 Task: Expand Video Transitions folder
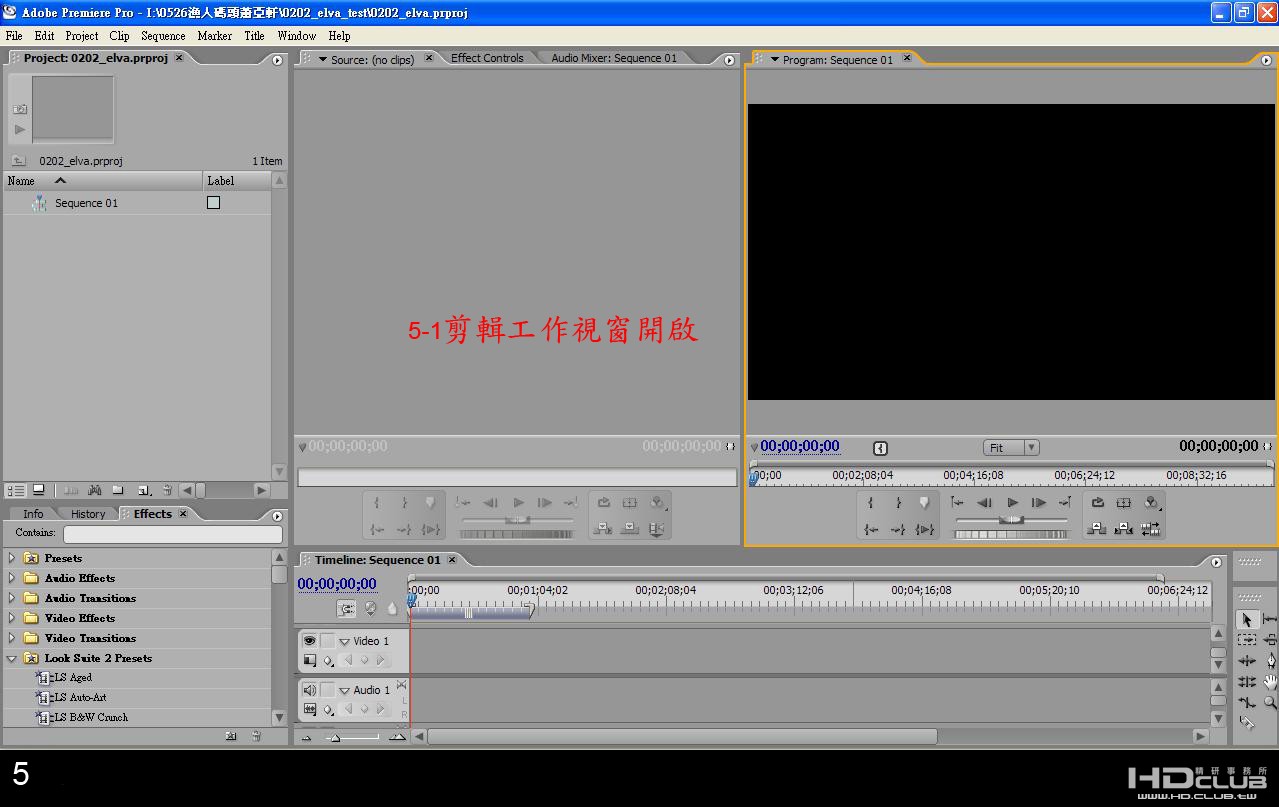[x=12, y=638]
